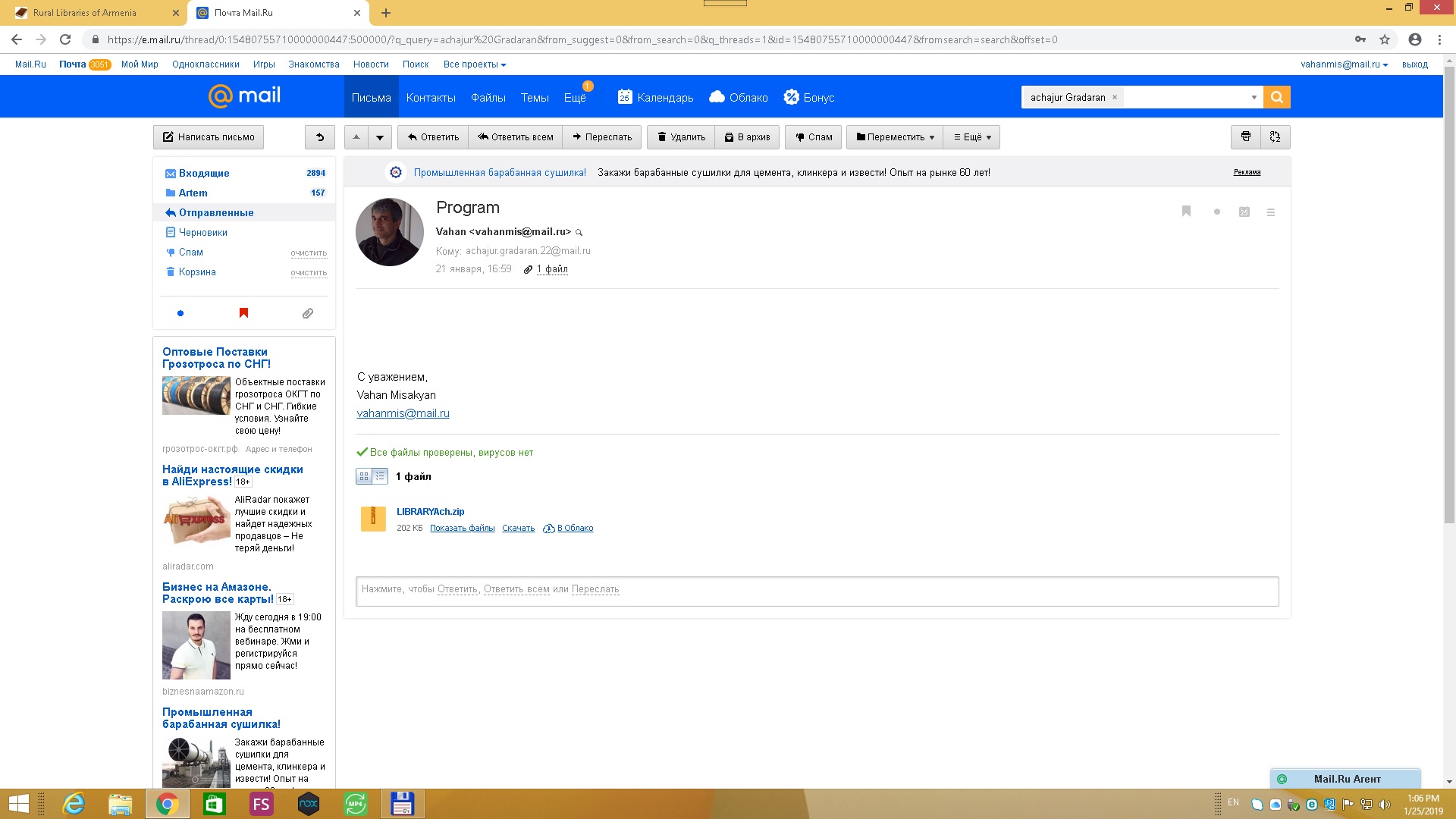Click the bookmark flag icon on email
Image resolution: width=1456 pixels, height=819 pixels.
click(x=1187, y=212)
